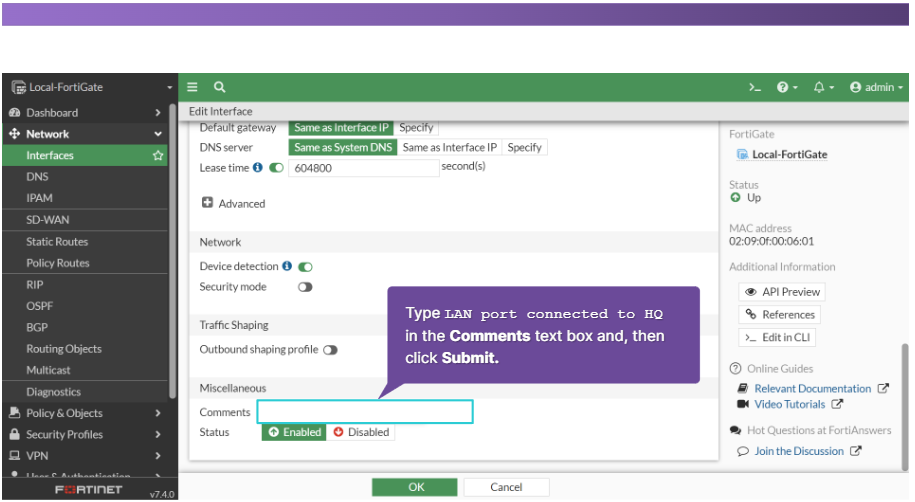Expand the VPN menu chevron
The image size is (915, 502).
pos(158,455)
